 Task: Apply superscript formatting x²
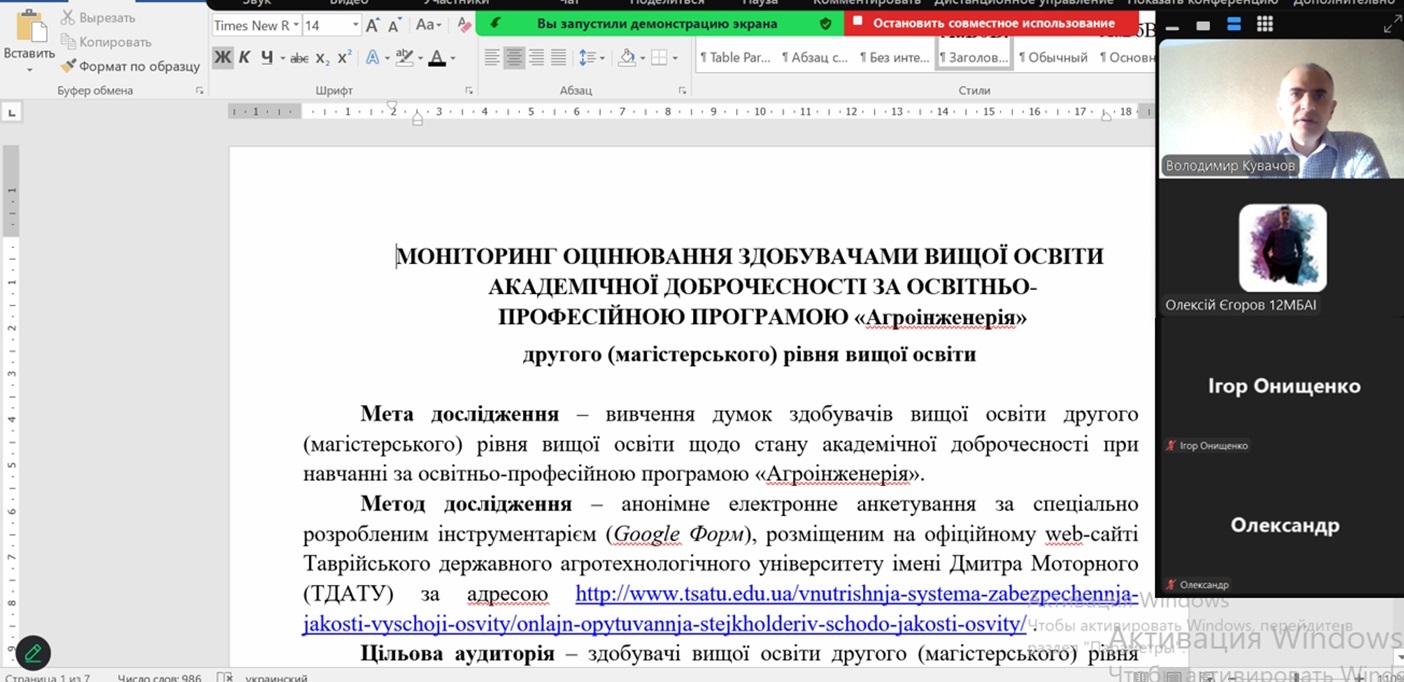pos(344,58)
